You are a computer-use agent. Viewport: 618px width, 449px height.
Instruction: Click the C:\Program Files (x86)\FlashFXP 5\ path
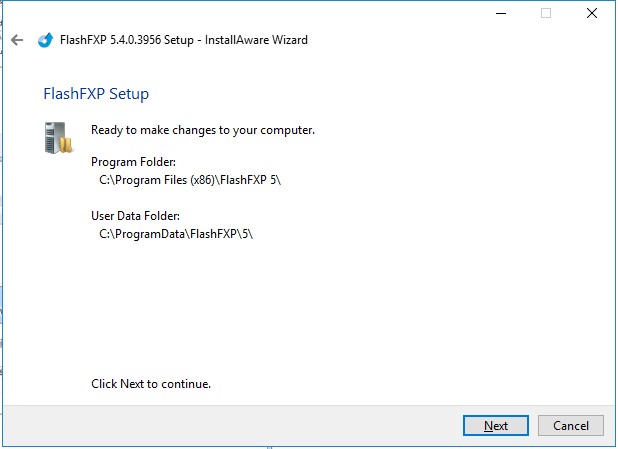point(192,180)
